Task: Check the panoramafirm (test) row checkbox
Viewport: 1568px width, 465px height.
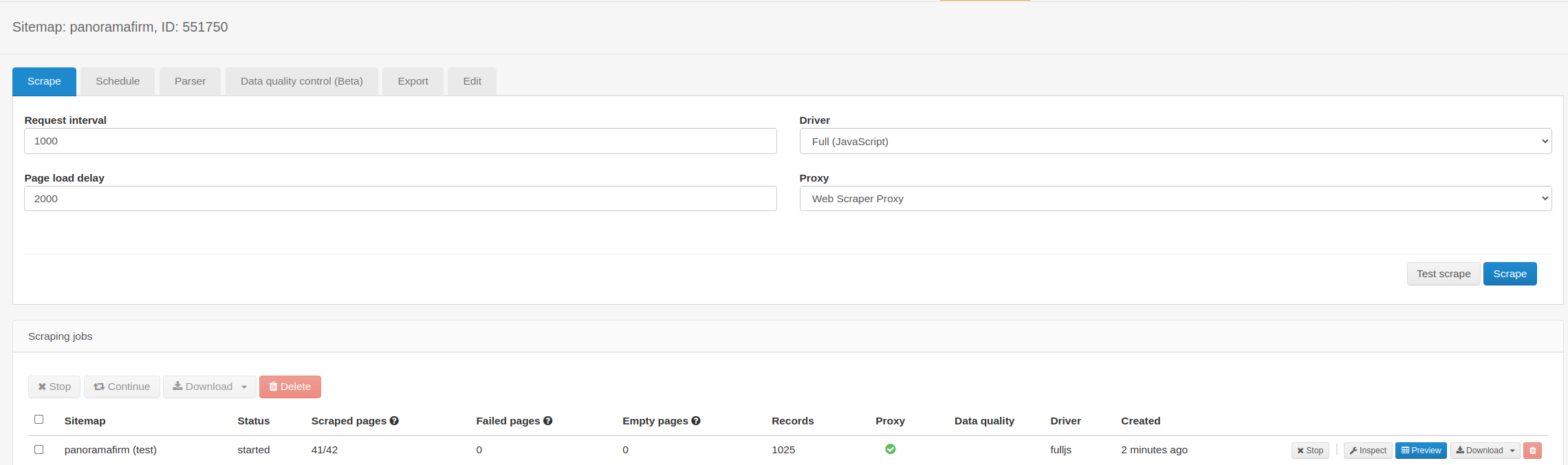Action: 39,450
